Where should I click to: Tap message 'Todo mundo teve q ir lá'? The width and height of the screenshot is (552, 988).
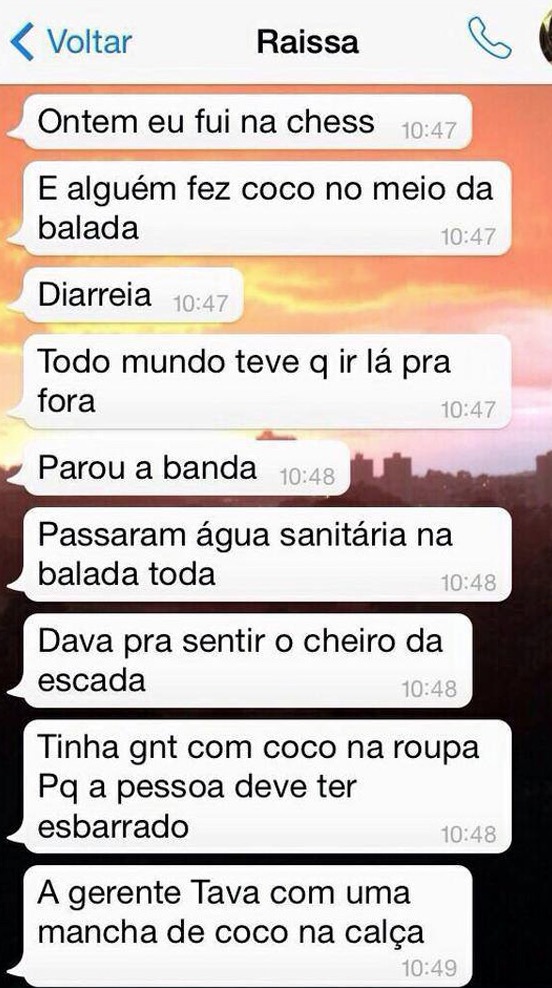259,381
